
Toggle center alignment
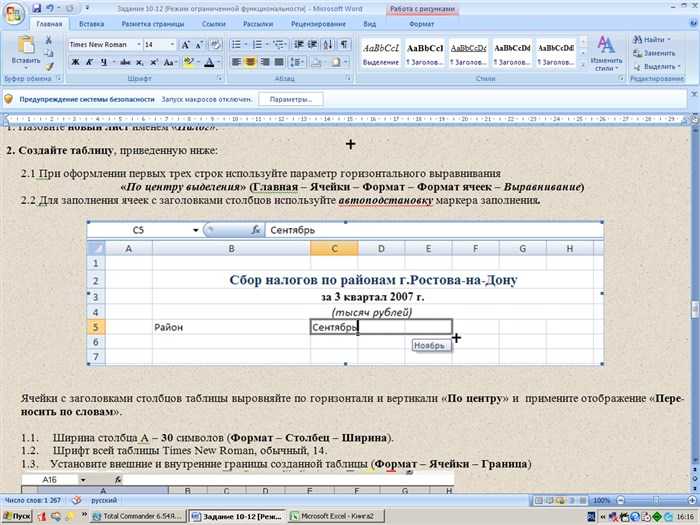(x=250, y=62)
